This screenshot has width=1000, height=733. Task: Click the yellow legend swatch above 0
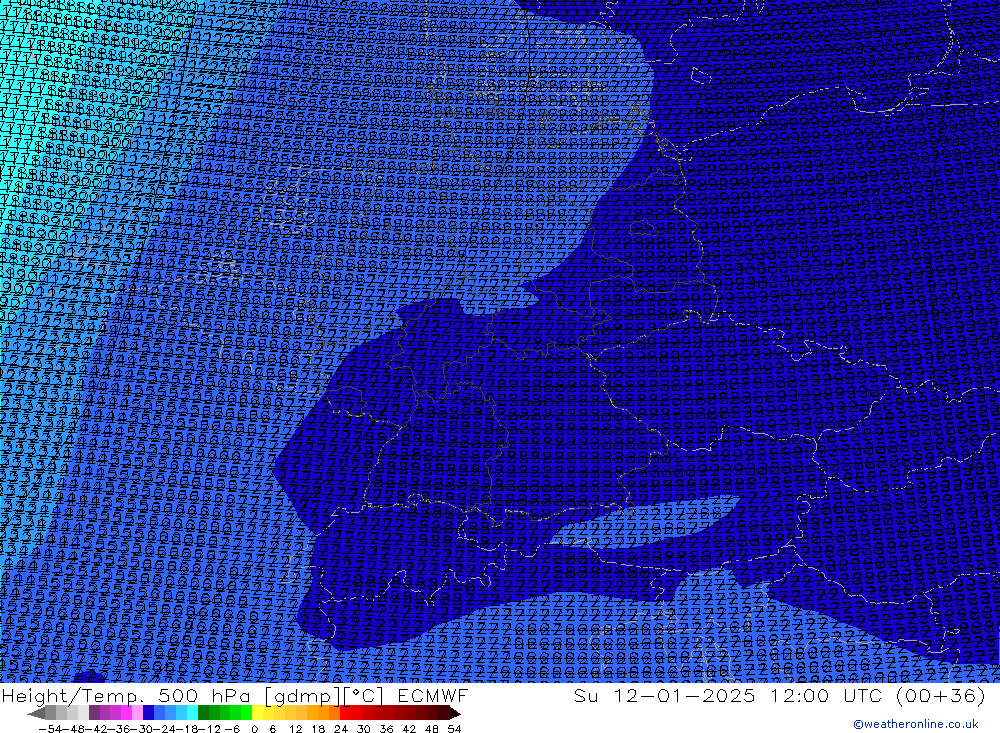258,713
